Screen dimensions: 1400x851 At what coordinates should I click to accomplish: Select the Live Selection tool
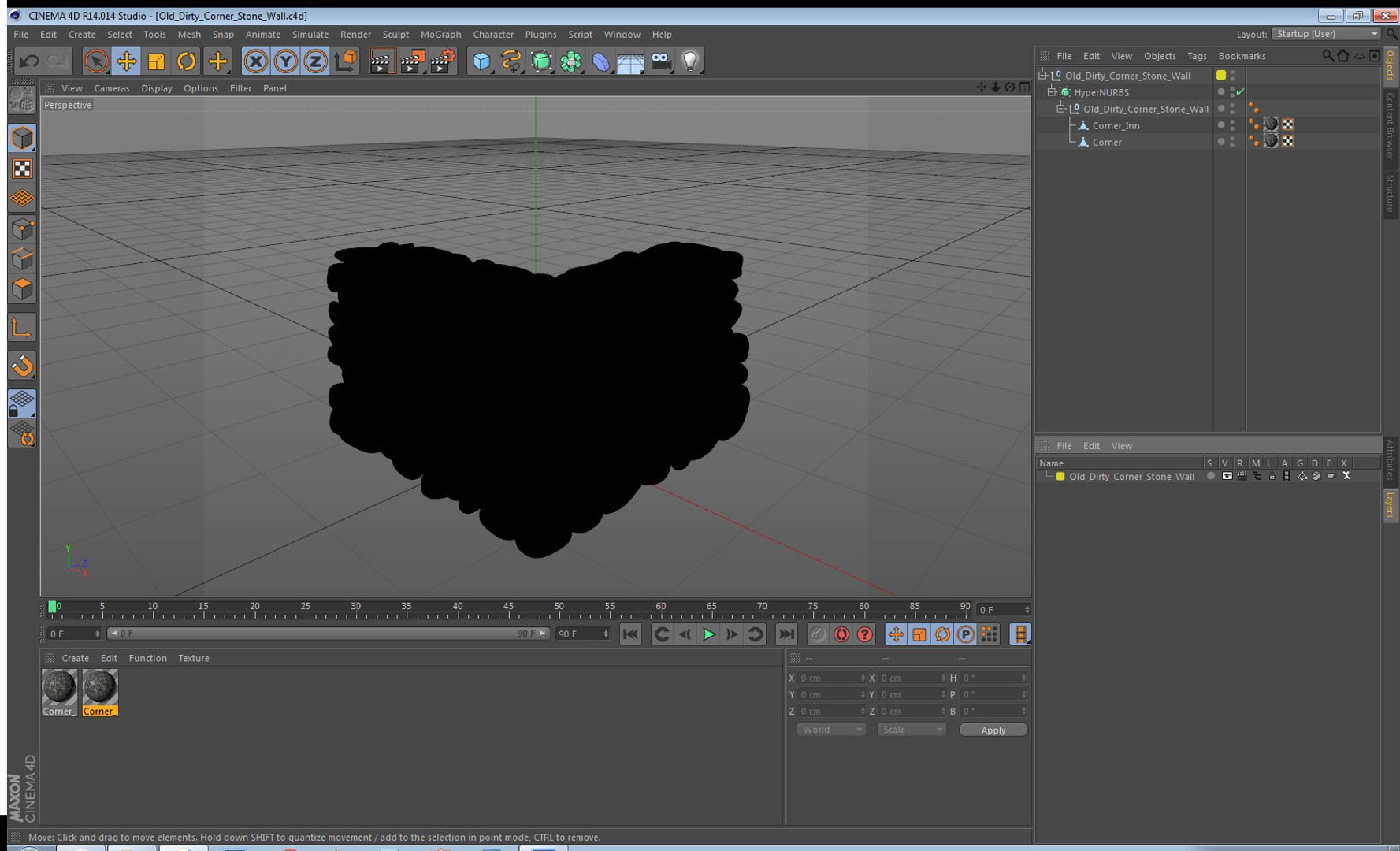pyautogui.click(x=96, y=61)
